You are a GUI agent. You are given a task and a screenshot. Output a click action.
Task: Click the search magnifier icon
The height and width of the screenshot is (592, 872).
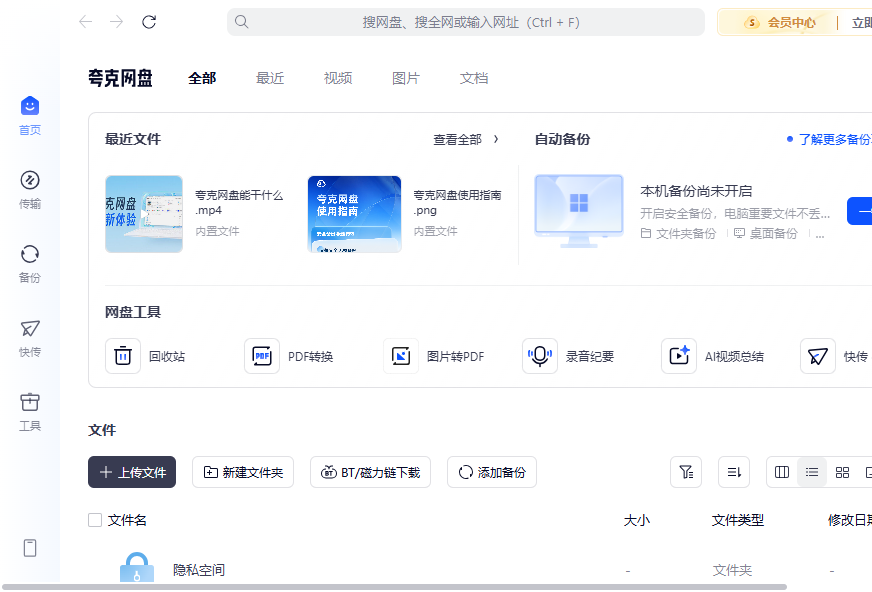tap(241, 22)
